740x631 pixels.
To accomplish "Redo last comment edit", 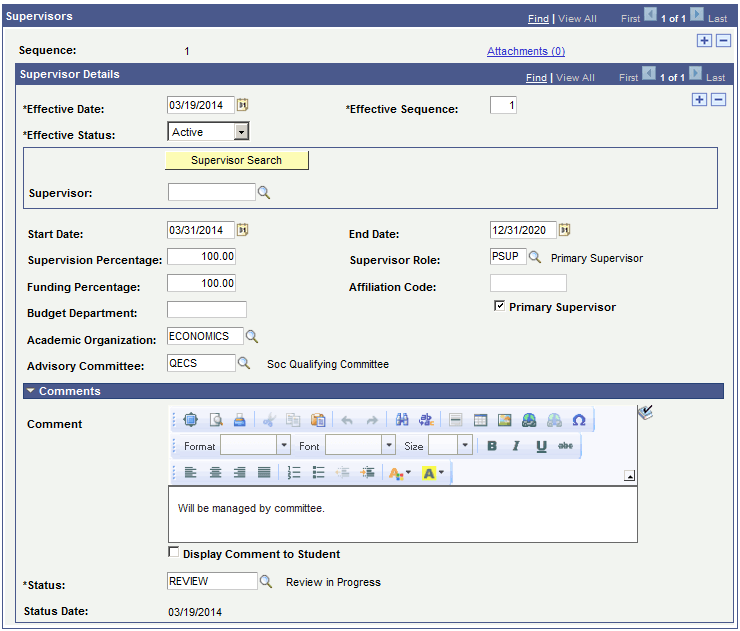I will click(x=372, y=420).
